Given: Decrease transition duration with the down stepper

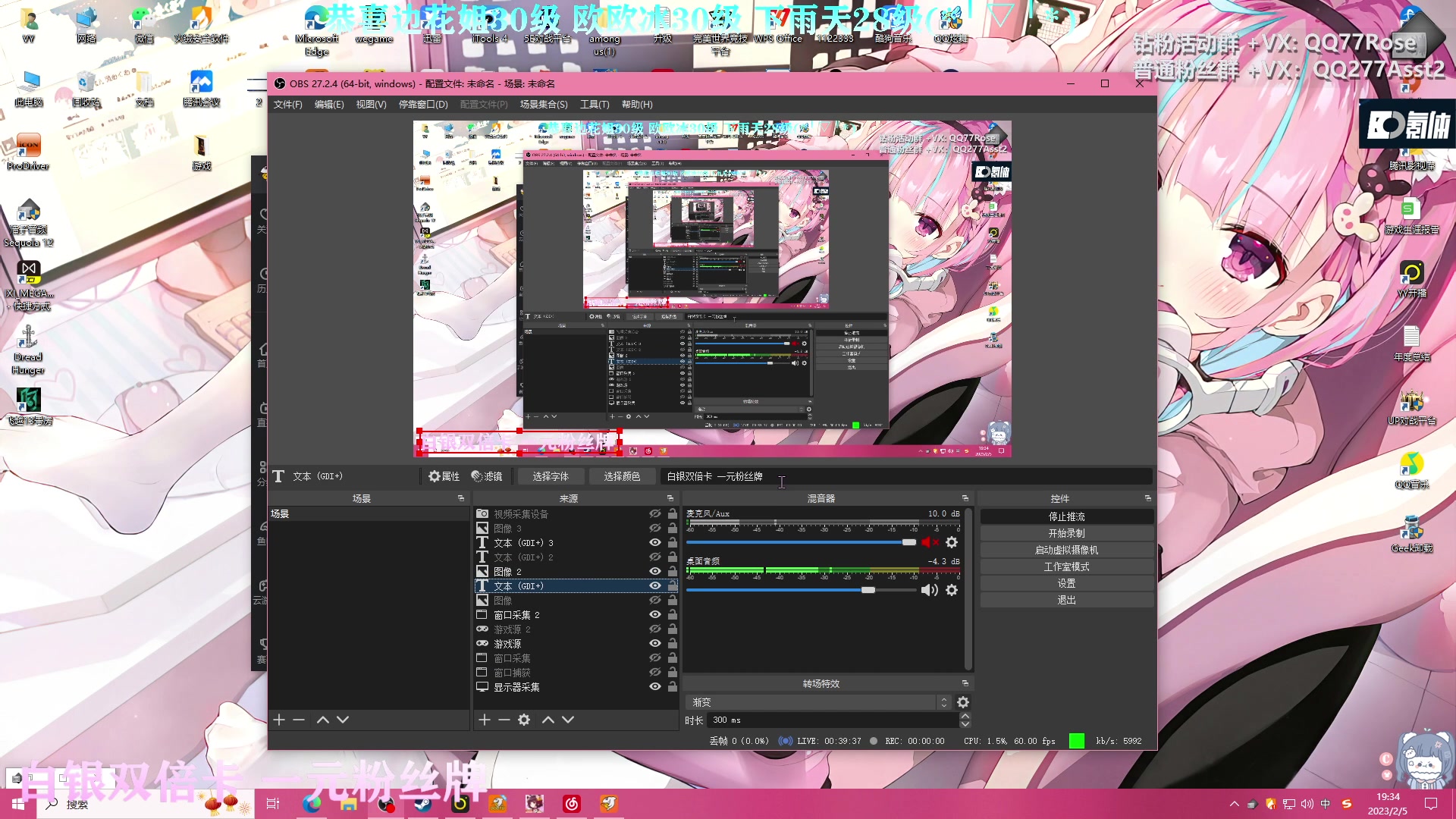Looking at the screenshot, I should pyautogui.click(x=965, y=724).
